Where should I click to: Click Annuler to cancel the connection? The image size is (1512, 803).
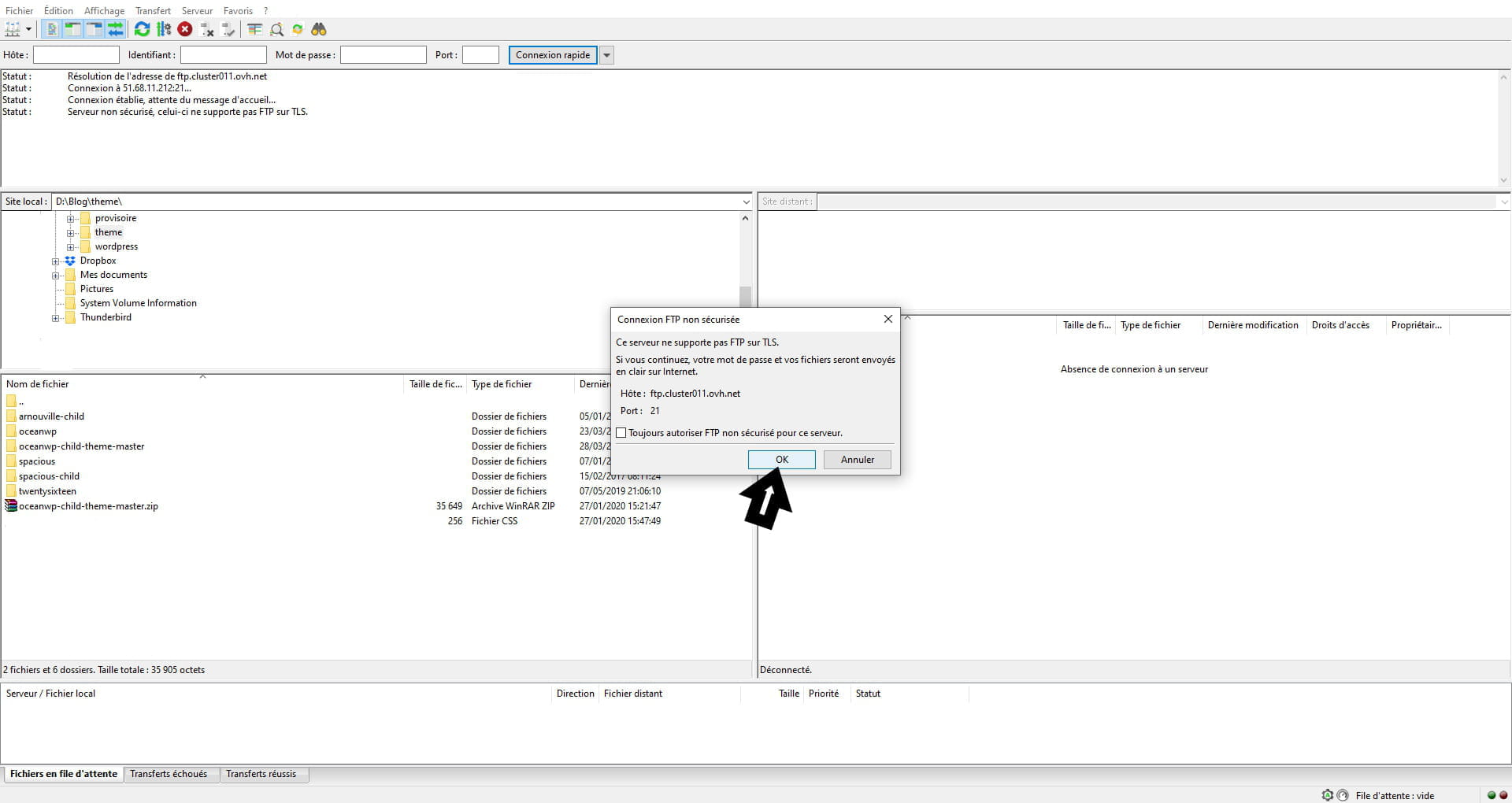coord(857,460)
